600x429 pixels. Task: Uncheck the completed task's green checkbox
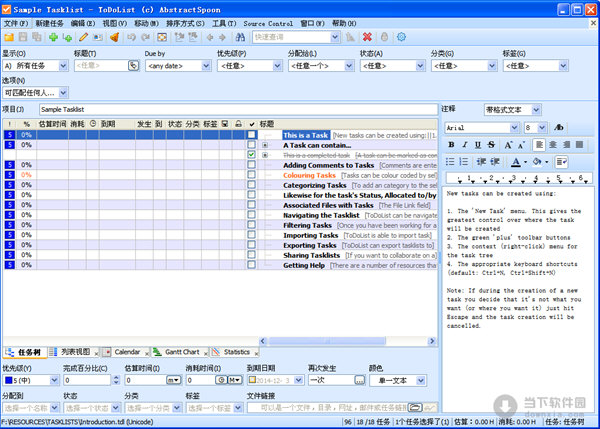(251, 155)
